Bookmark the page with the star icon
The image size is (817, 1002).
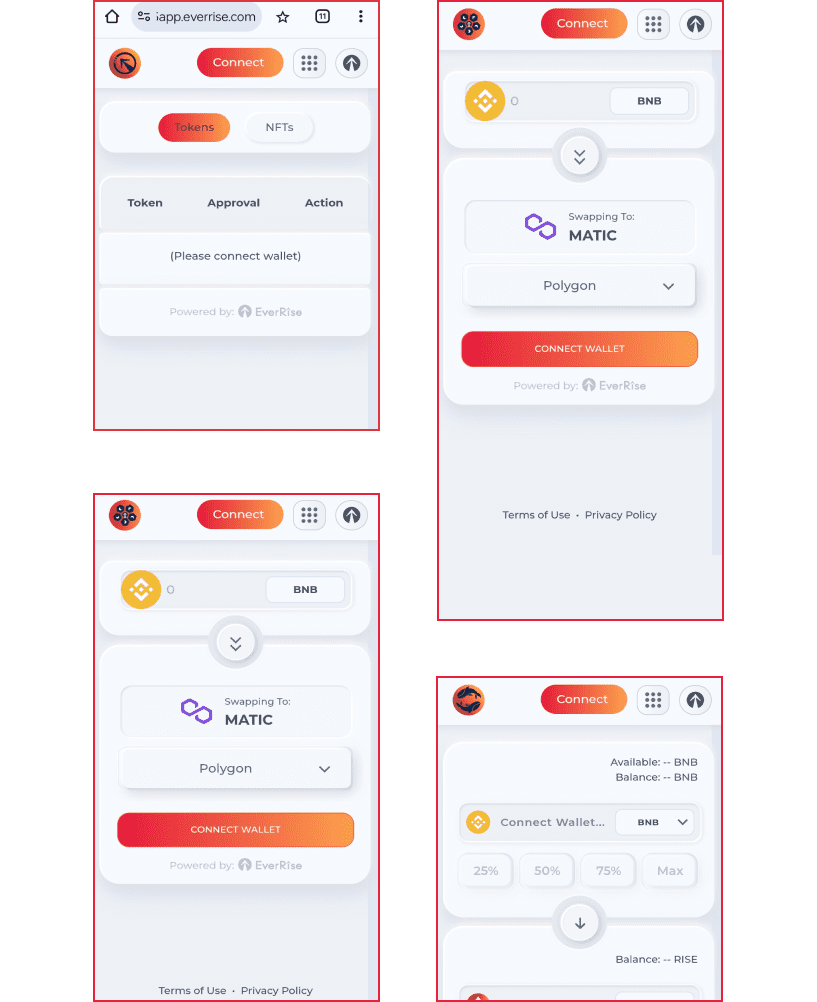283,17
